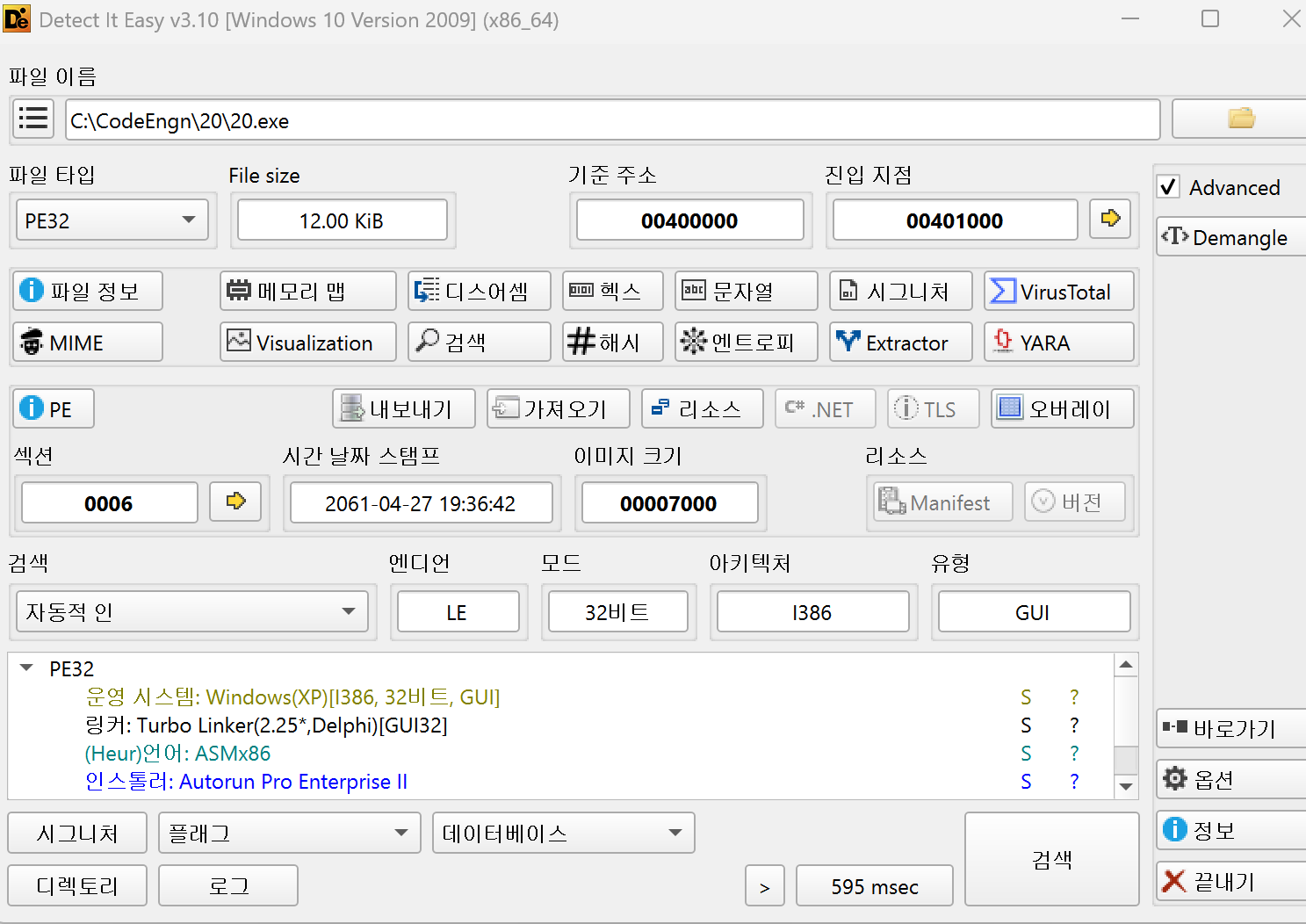Select the (Heur)언어 ASMx86 result row
Image resolution: width=1306 pixels, height=924 pixels.
point(560,753)
